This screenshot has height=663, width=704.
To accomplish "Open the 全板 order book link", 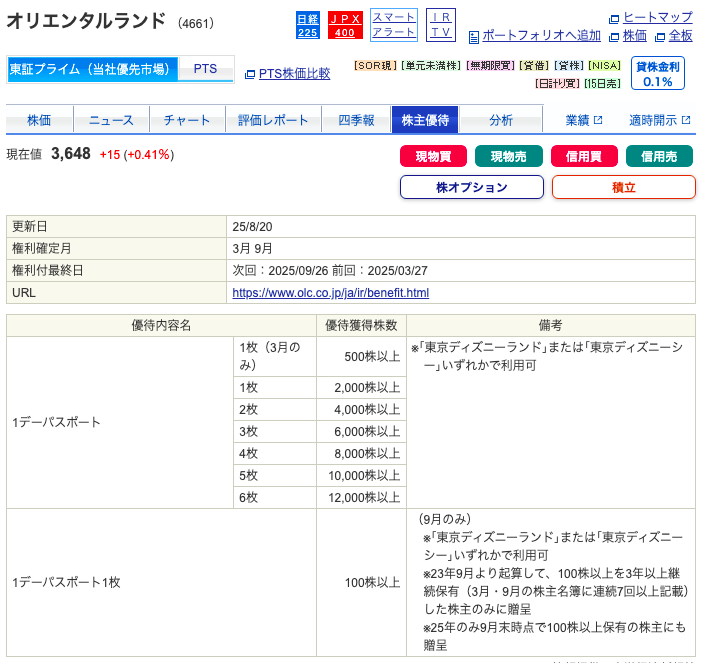I will tap(681, 36).
